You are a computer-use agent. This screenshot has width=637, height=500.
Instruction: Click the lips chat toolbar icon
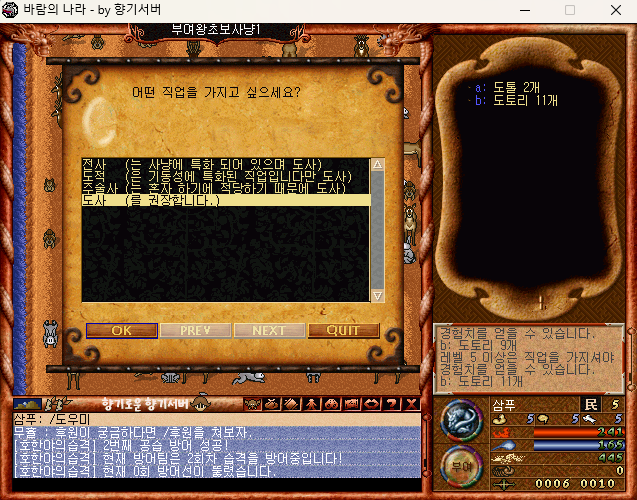371,404
